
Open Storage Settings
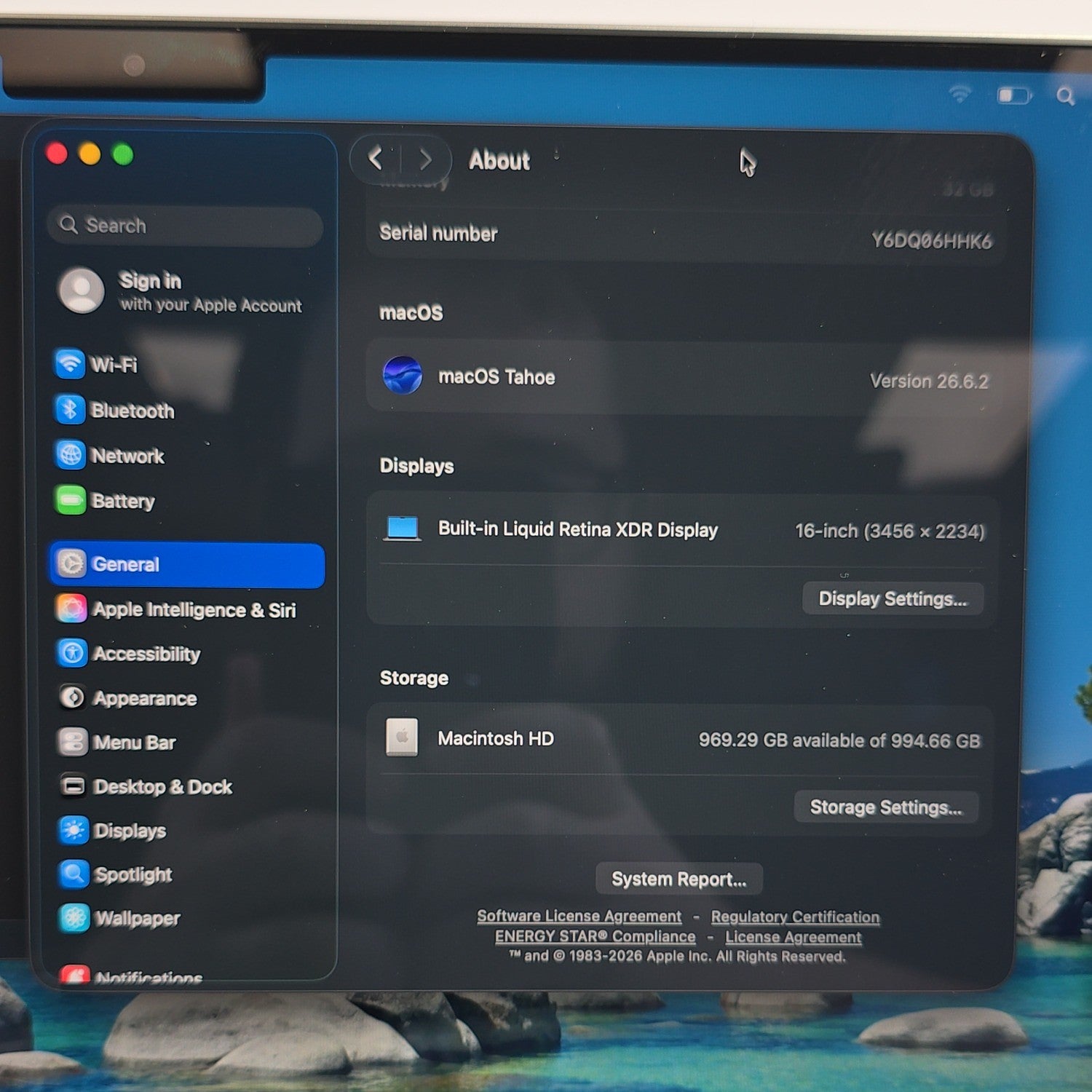[x=886, y=807]
